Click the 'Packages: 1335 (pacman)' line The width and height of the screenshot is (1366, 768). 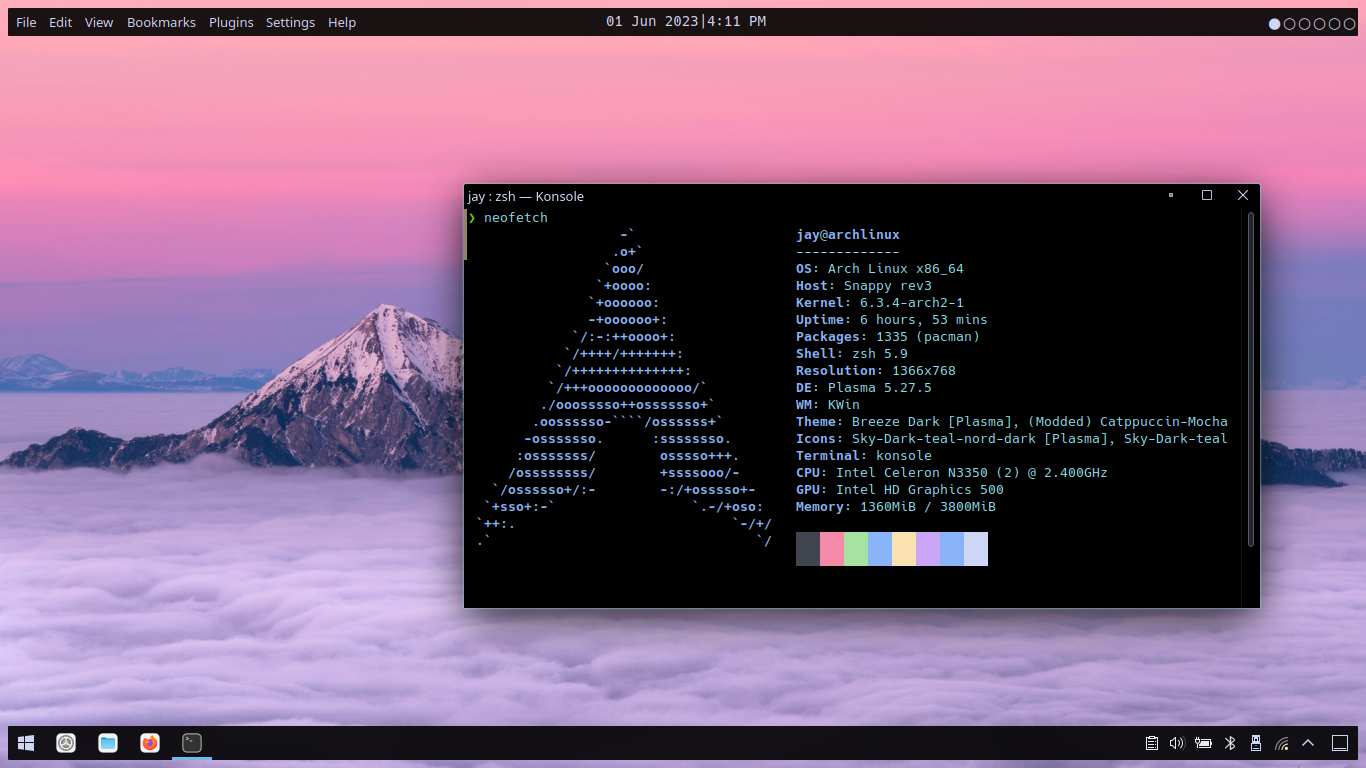coord(888,337)
